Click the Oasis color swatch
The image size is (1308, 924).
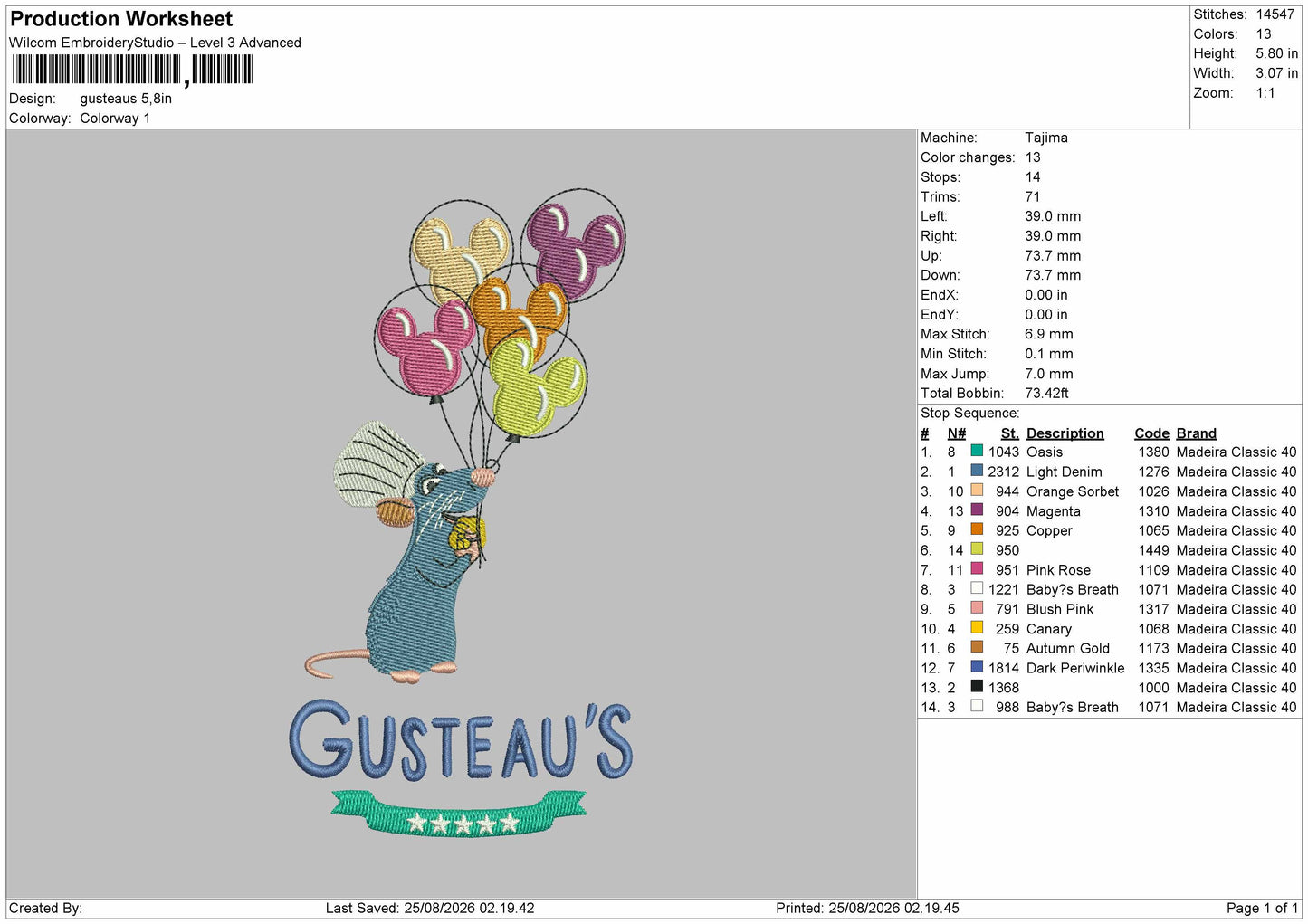(x=977, y=451)
